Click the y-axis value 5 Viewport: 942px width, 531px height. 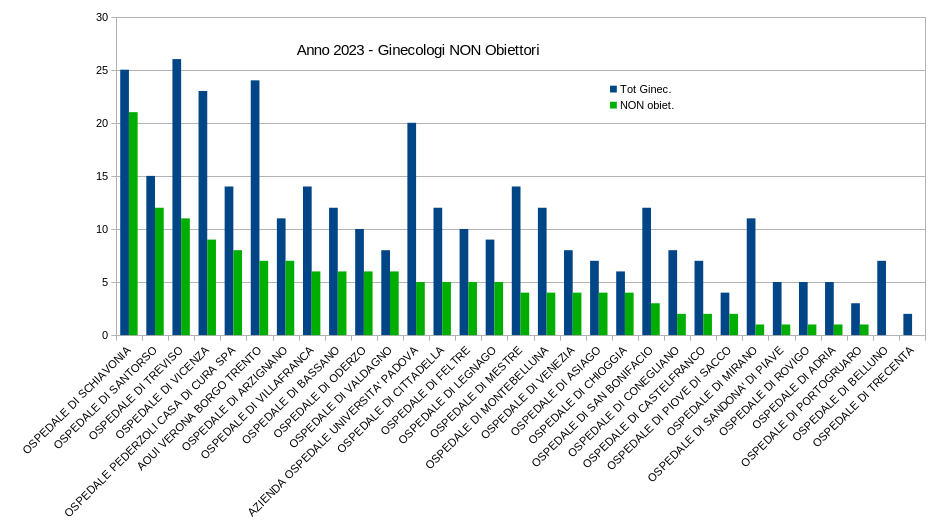click(105, 282)
